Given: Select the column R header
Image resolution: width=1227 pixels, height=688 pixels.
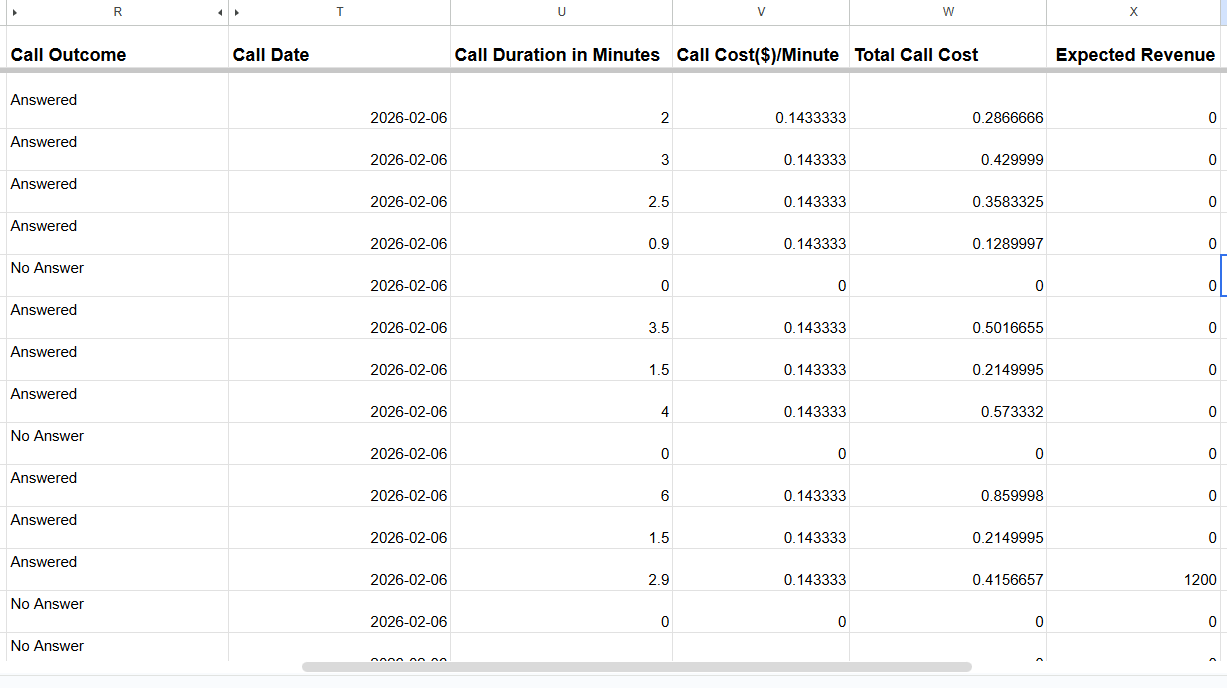Looking at the screenshot, I should pos(118,12).
